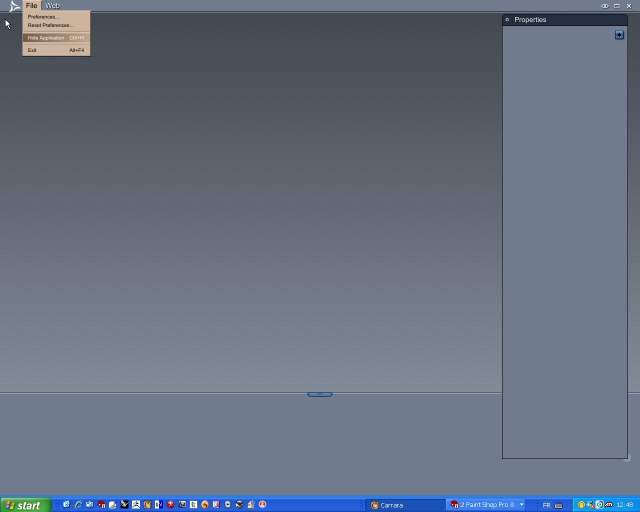Click the system tray clock showing 12:48
Viewport: 640px width, 512px height.
pyautogui.click(x=624, y=505)
